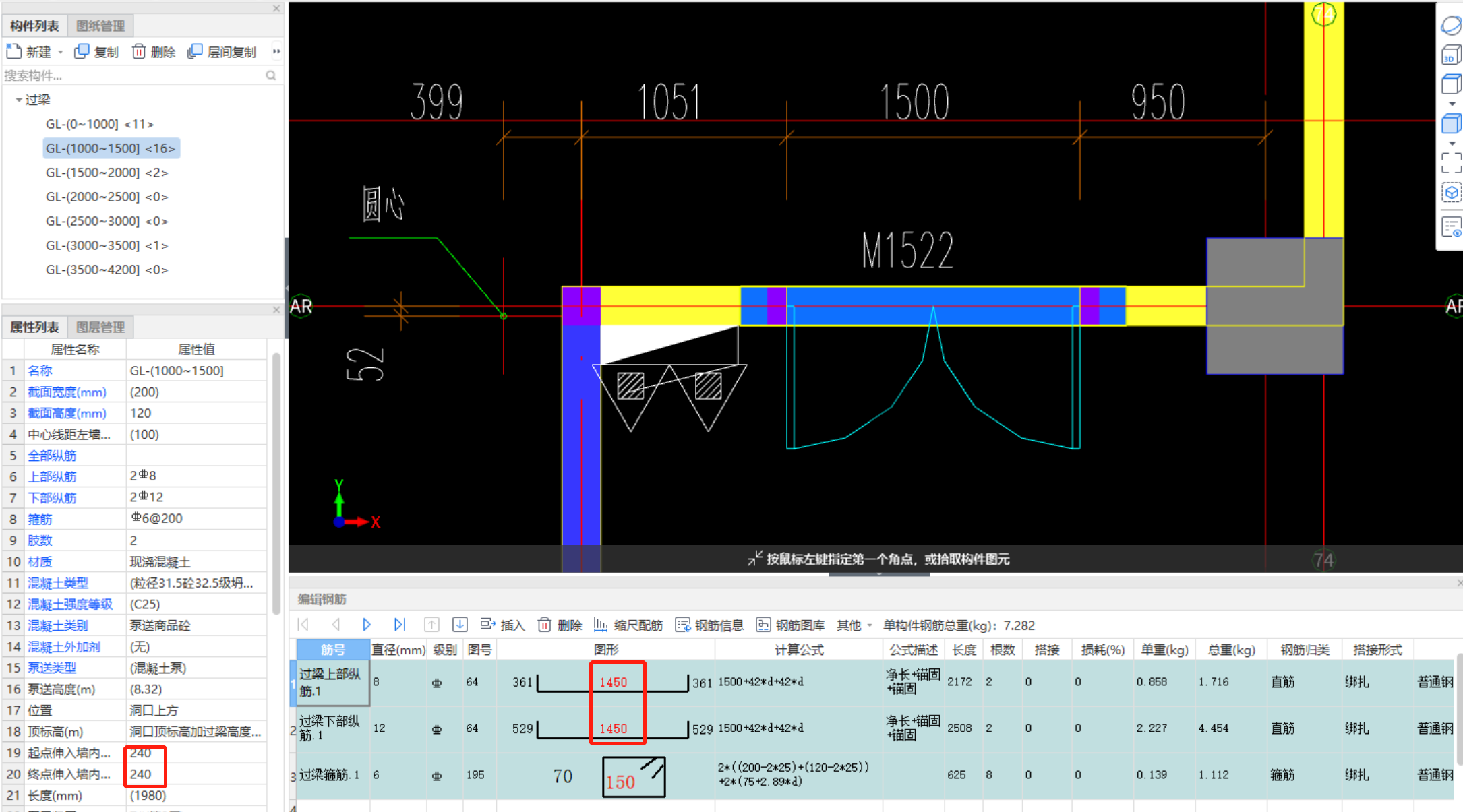Click the search magnifier icon
The height and width of the screenshot is (812, 1463).
(271, 75)
